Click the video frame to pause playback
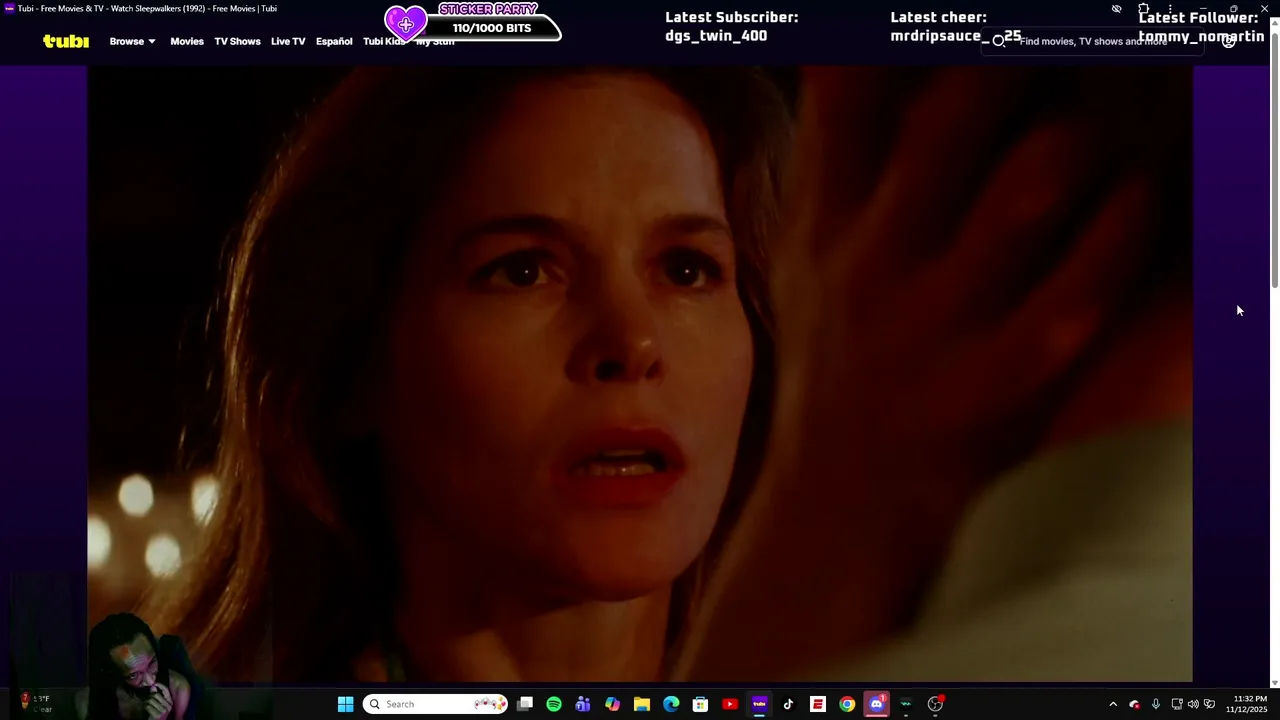The height and width of the screenshot is (720, 1280). (x=640, y=373)
